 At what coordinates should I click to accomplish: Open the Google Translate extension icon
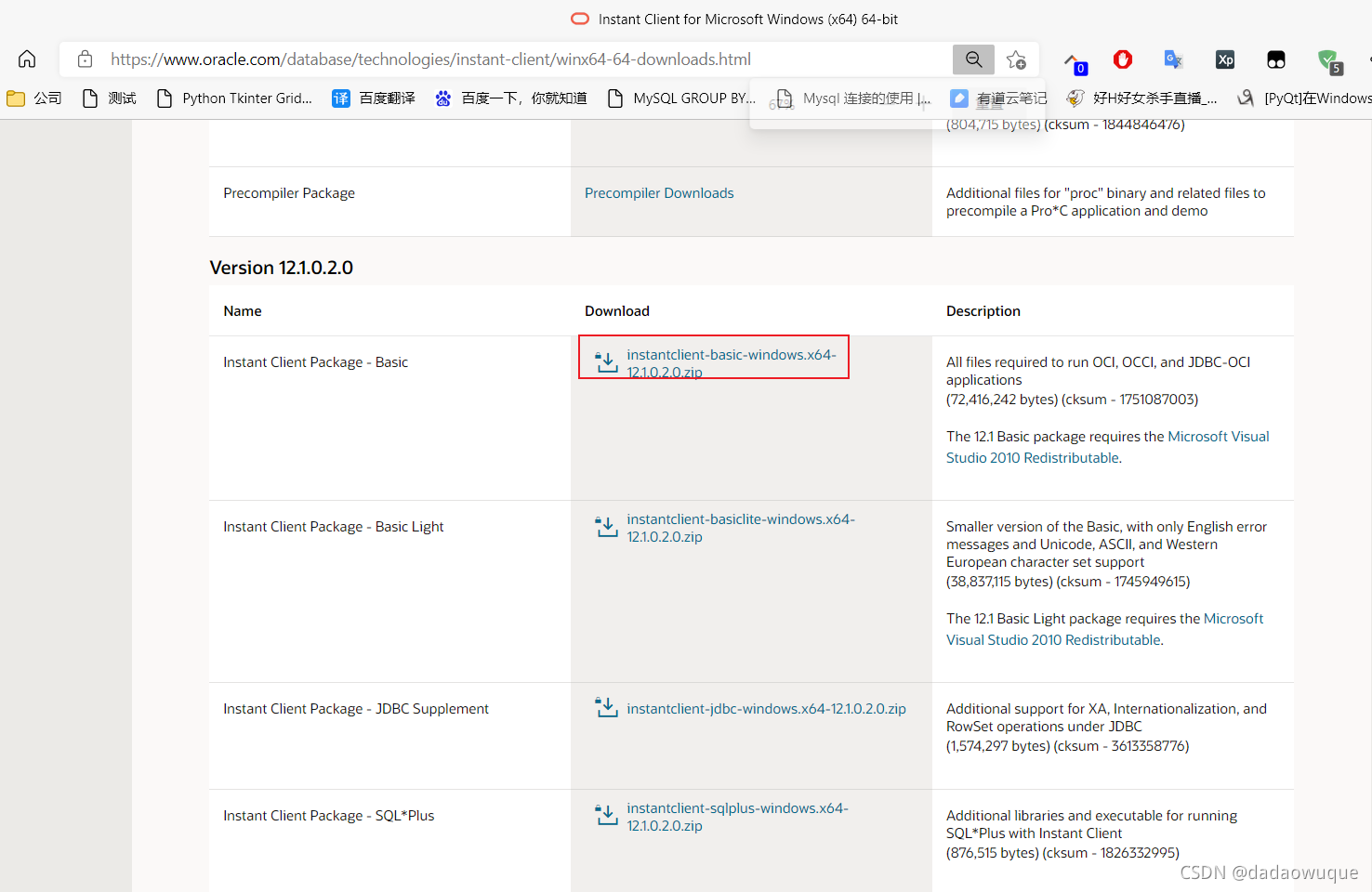point(1174,59)
